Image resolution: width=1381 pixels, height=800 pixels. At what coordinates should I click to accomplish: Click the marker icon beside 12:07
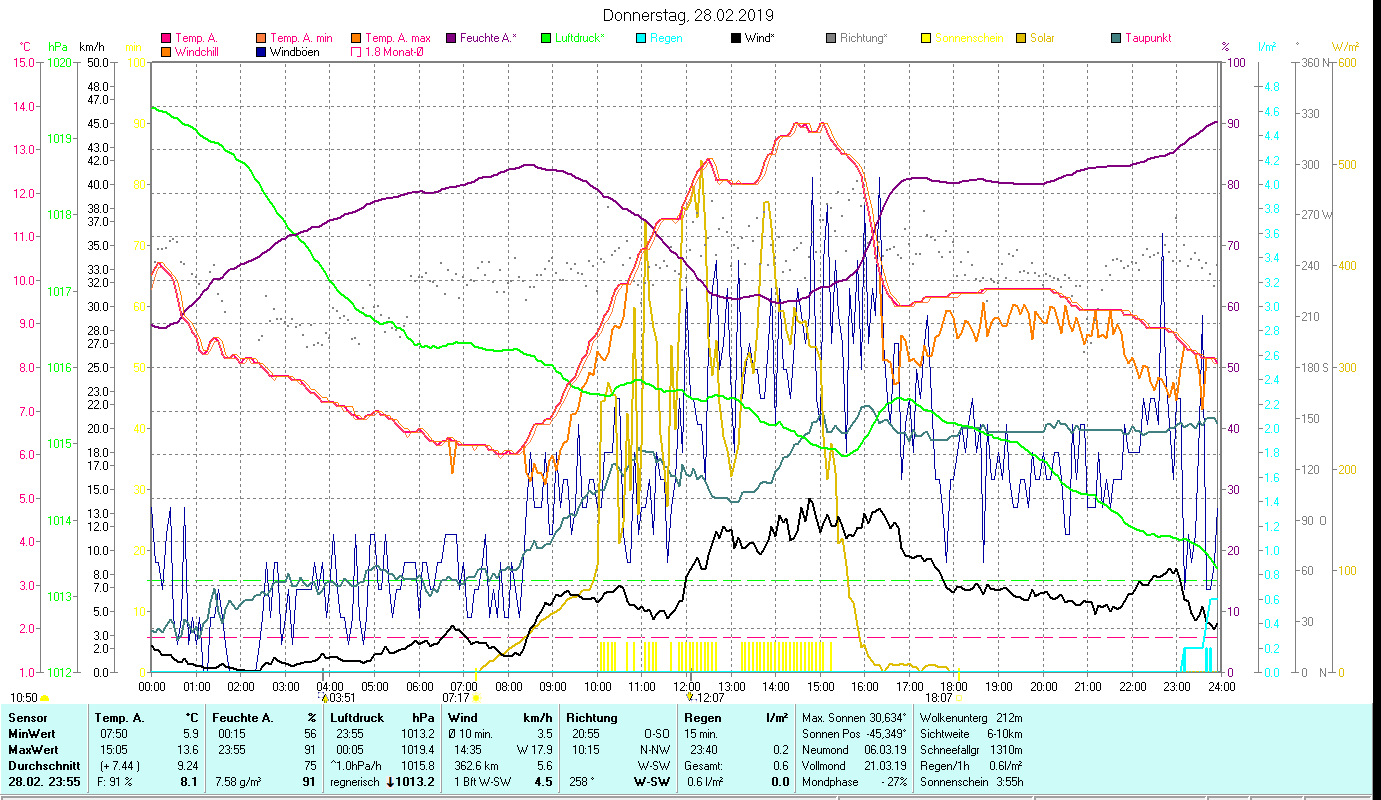click(x=689, y=697)
